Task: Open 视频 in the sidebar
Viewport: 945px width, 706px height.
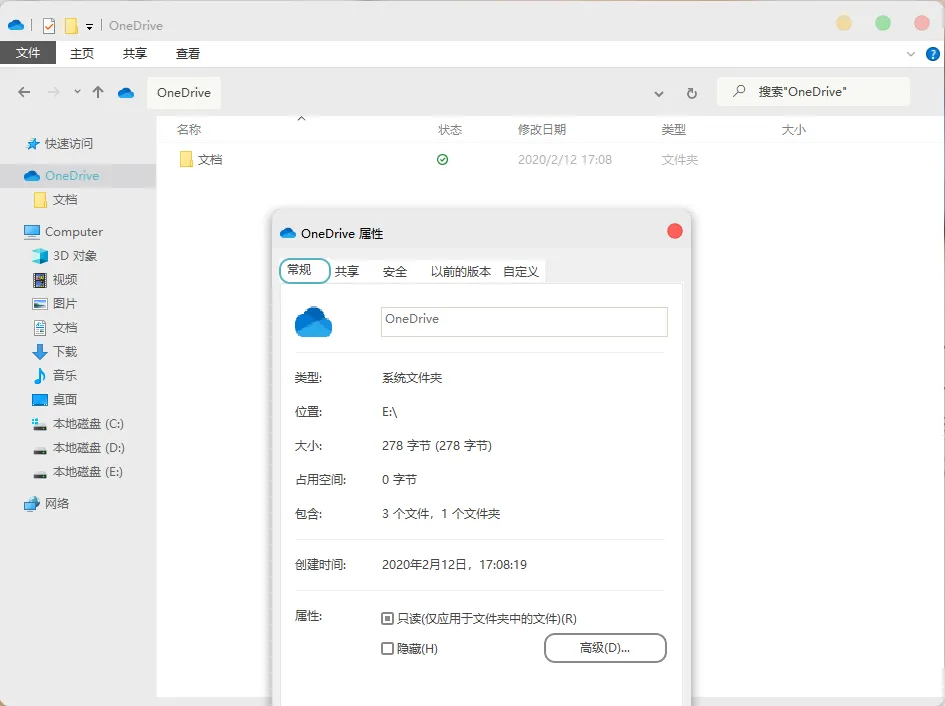Action: click(55, 280)
